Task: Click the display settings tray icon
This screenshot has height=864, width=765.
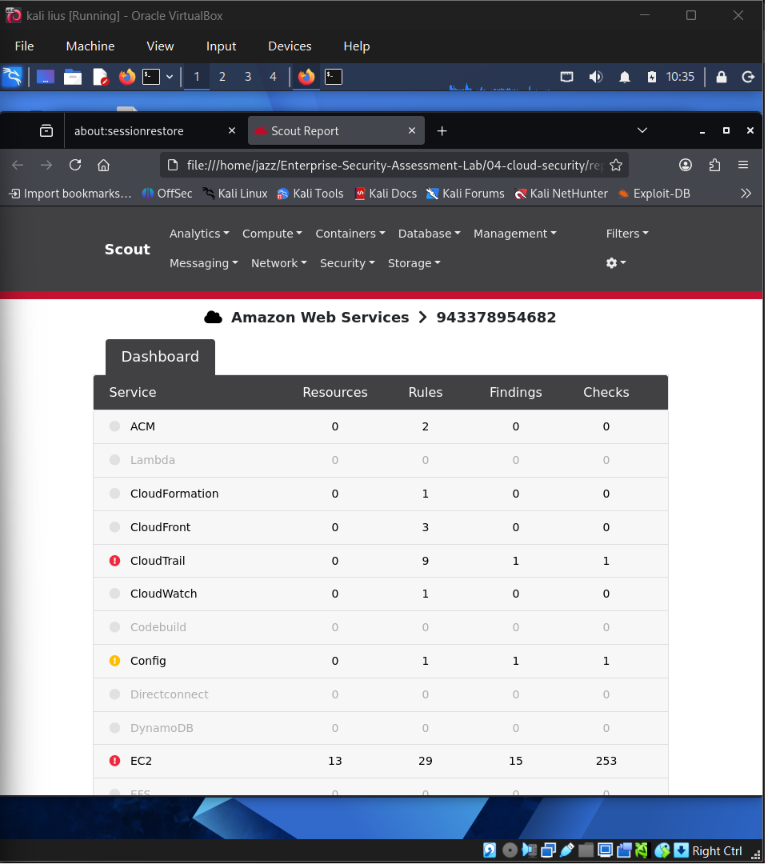Action: [567, 77]
